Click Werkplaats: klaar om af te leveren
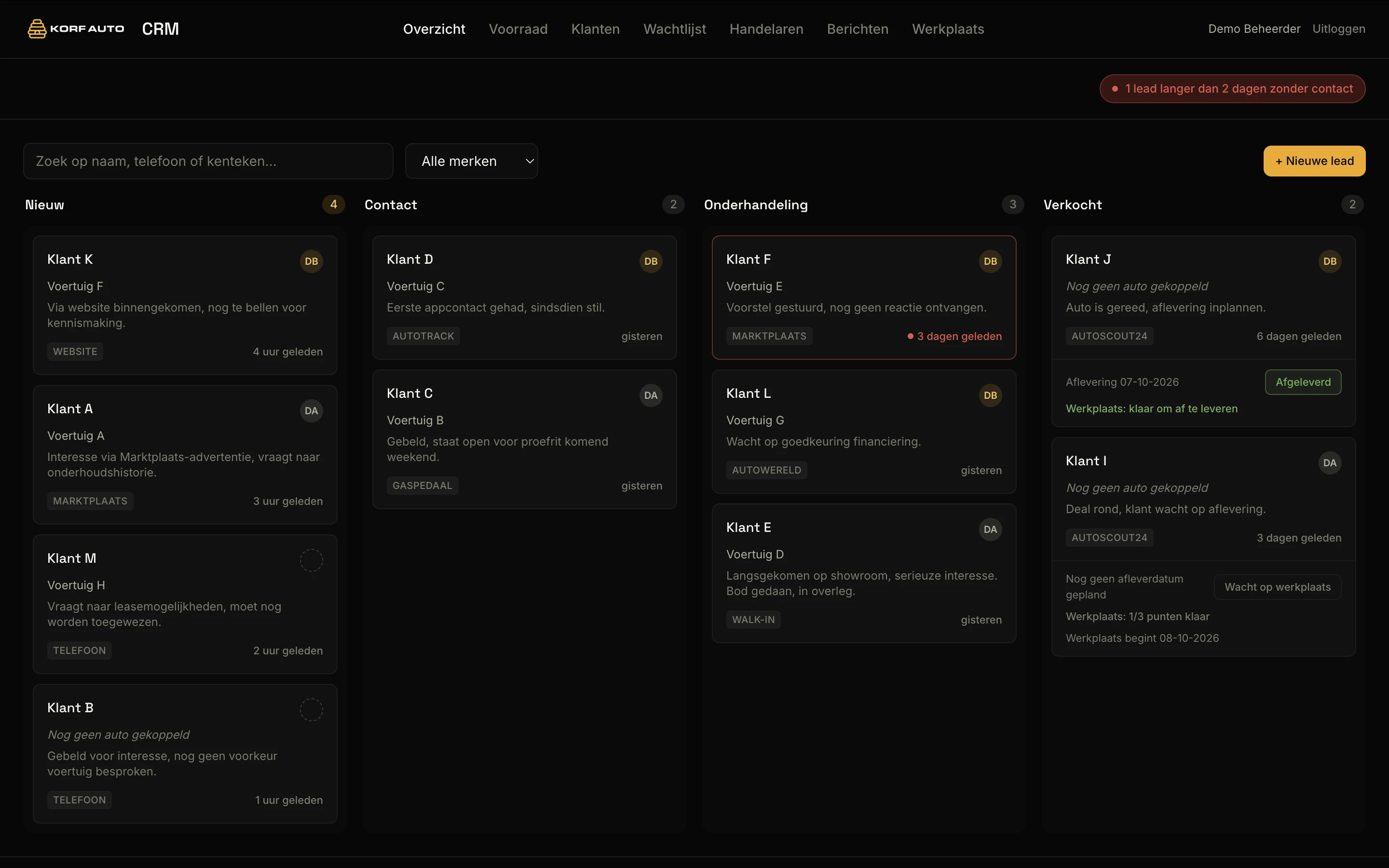This screenshot has width=1389, height=868. [x=1151, y=409]
